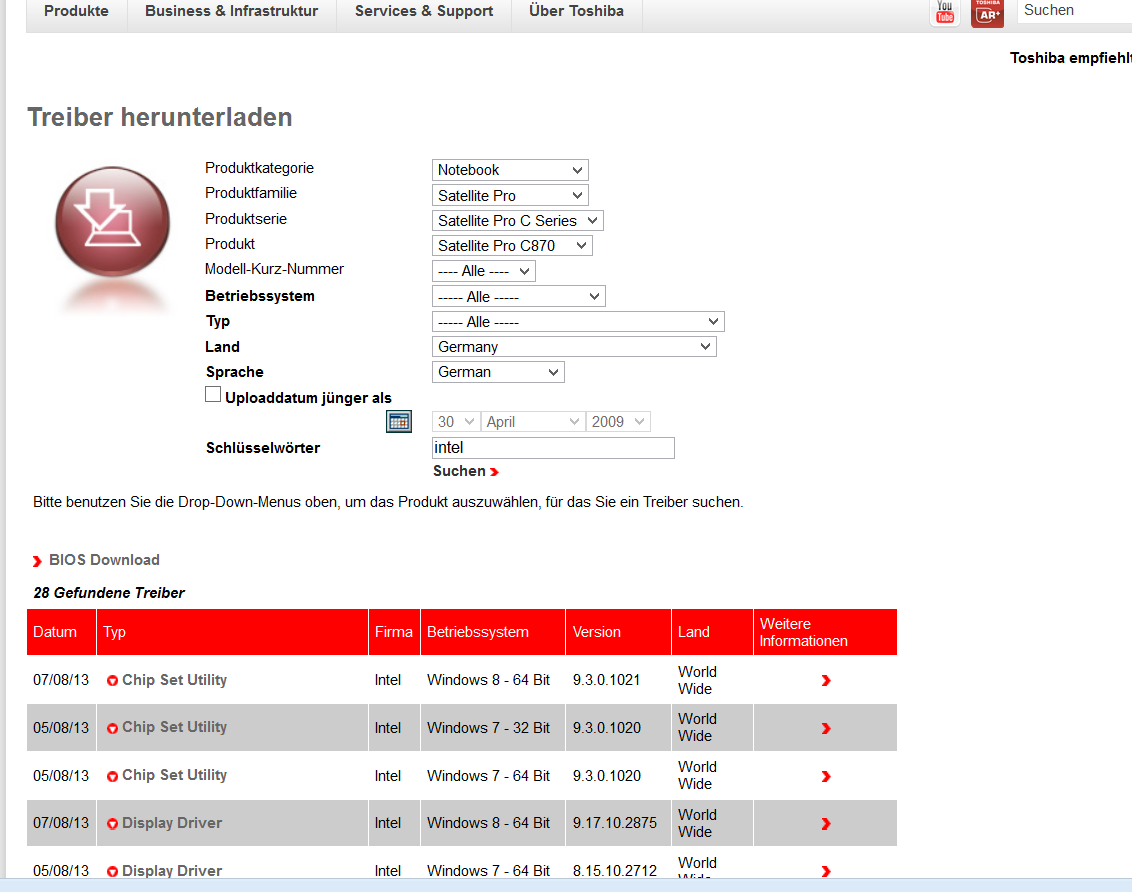Screen dimensions: 1132x892
Task: Open details arrow for 9.17.10.2875 row
Action: click(x=826, y=823)
